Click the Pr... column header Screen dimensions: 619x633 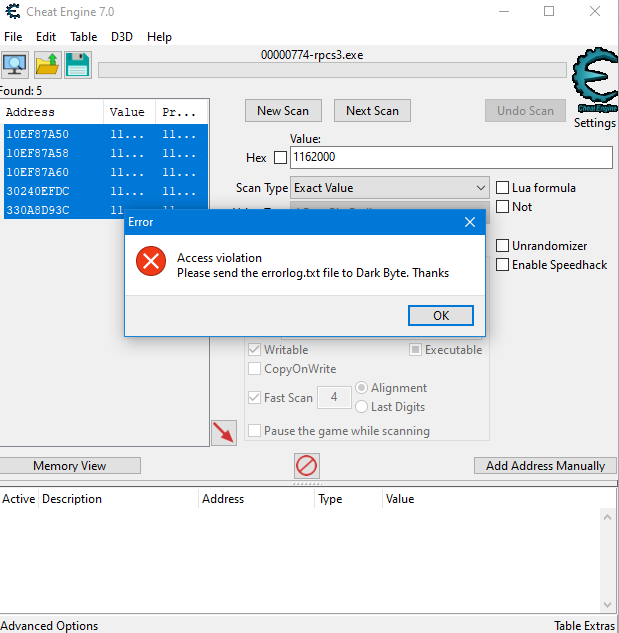click(182, 112)
